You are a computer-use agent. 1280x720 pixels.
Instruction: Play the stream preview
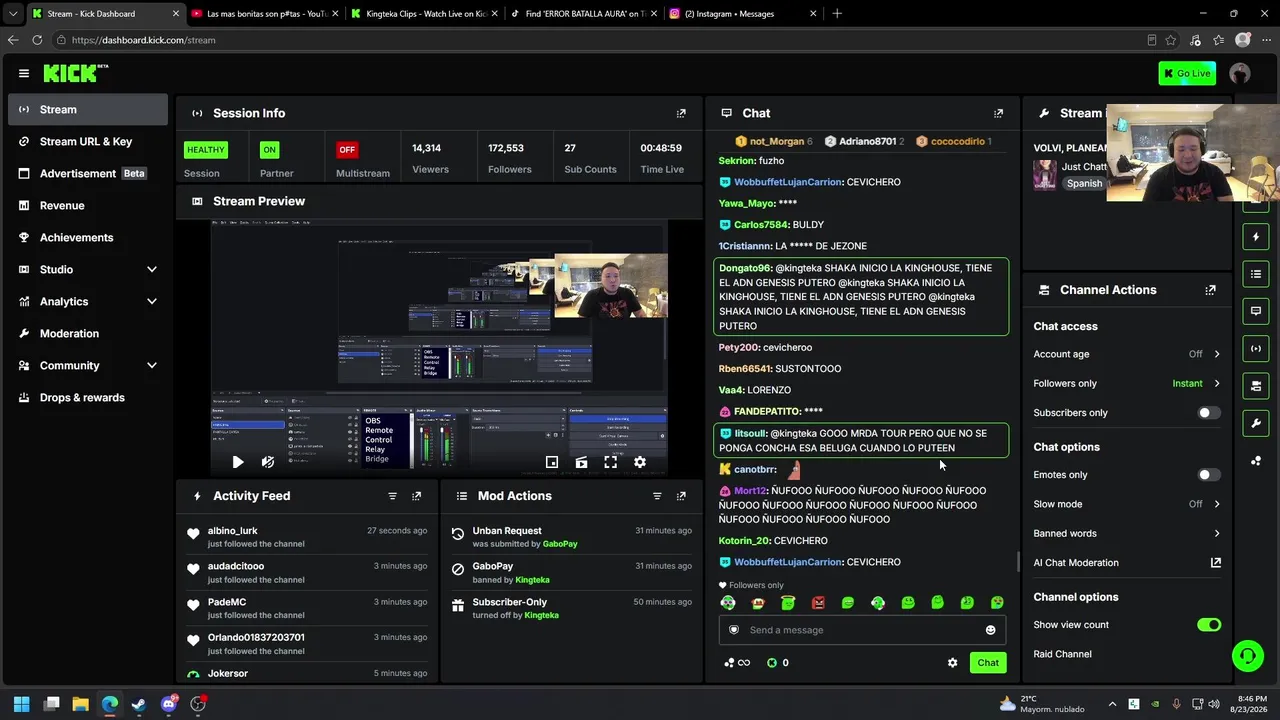pos(237,462)
